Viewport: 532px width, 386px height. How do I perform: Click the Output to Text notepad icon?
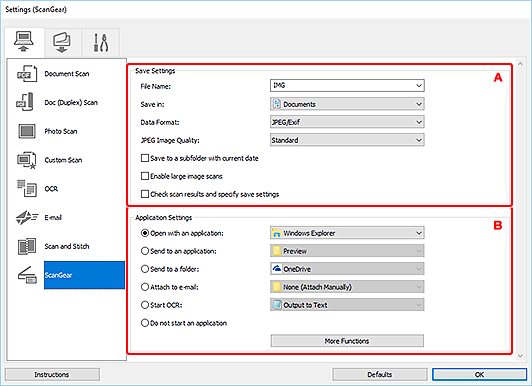[277, 305]
